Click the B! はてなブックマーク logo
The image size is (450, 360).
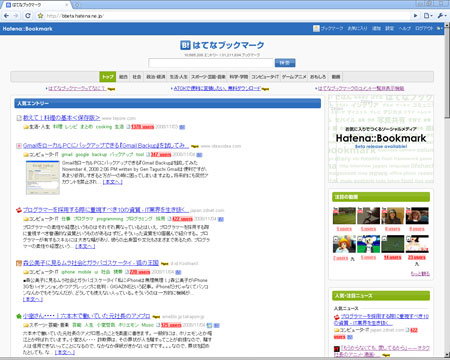[x=222, y=45]
